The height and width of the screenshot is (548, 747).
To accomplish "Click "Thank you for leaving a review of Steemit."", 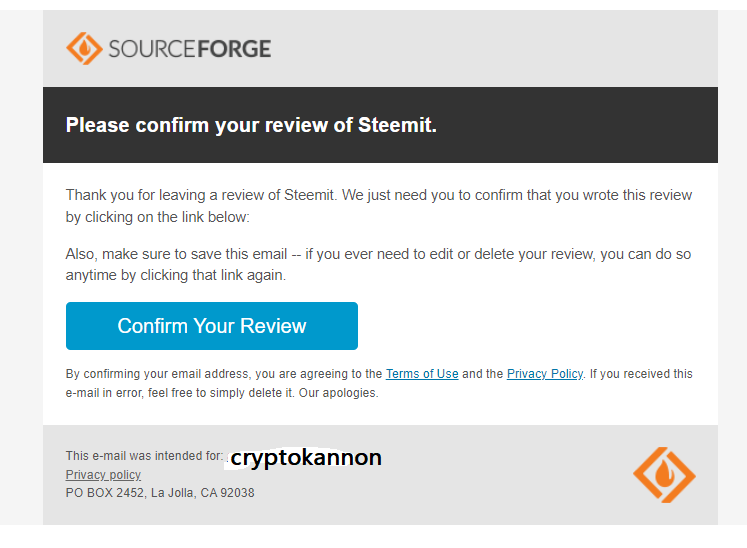I will 201,196.
